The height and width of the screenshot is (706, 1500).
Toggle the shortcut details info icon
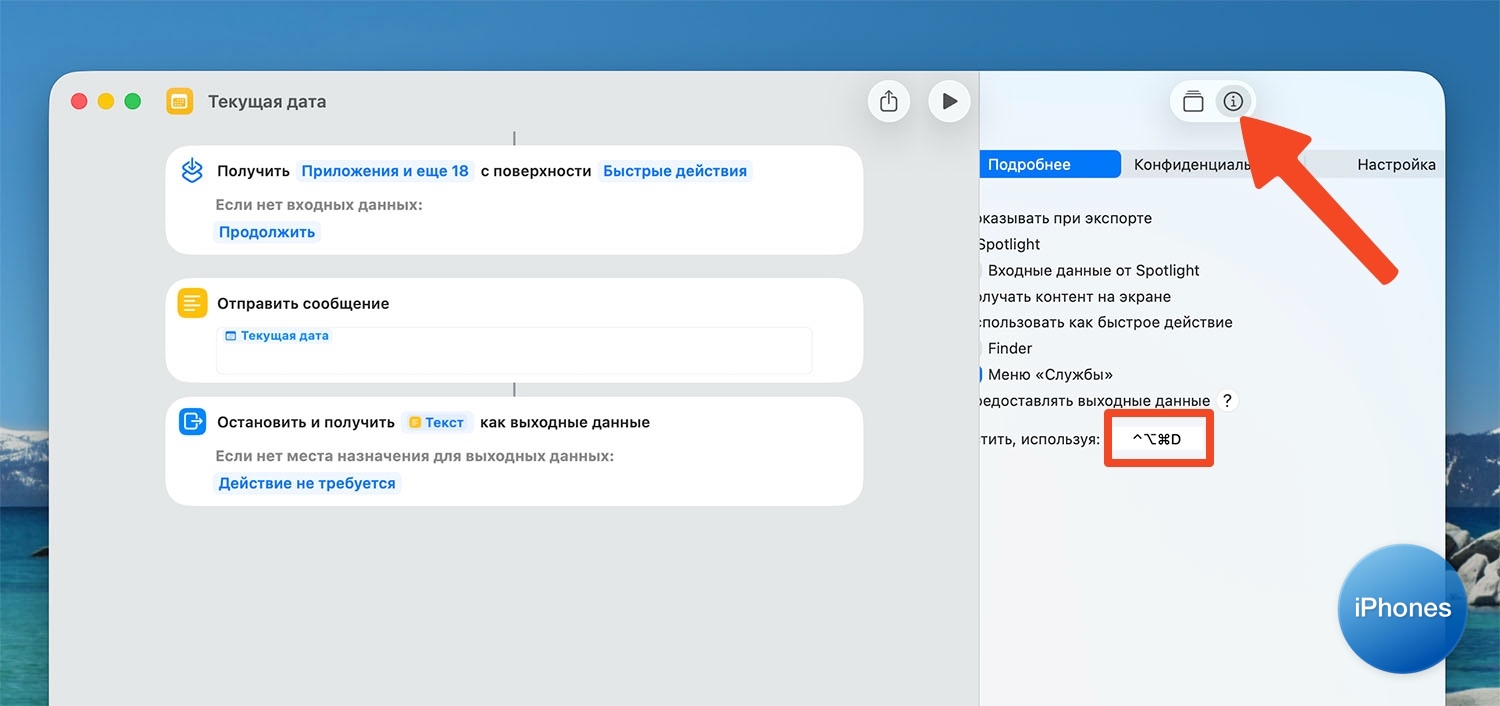[x=1234, y=101]
